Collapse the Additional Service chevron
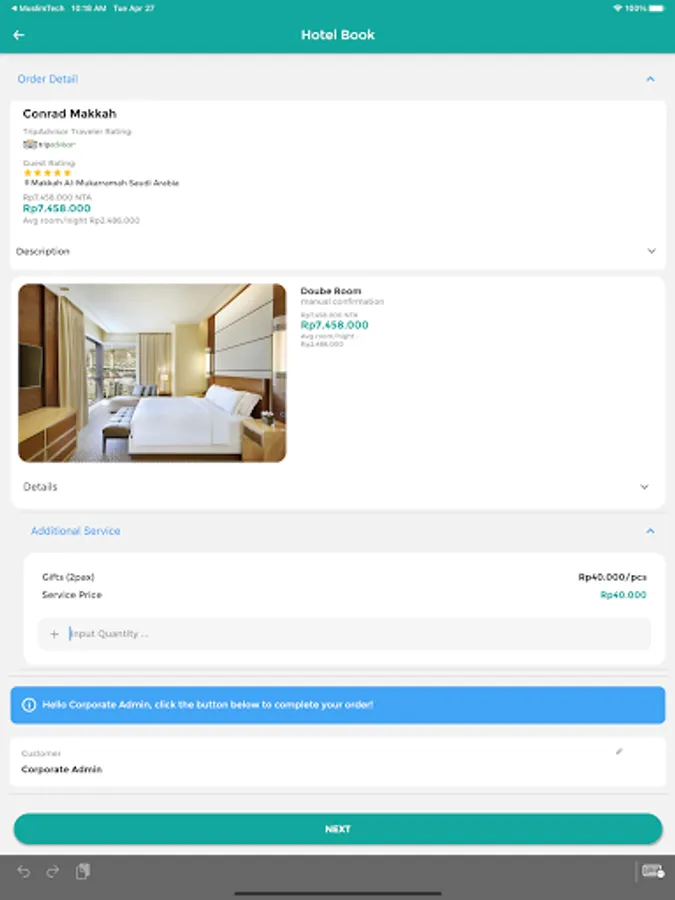Viewport: 675px width, 900px height. [650, 531]
